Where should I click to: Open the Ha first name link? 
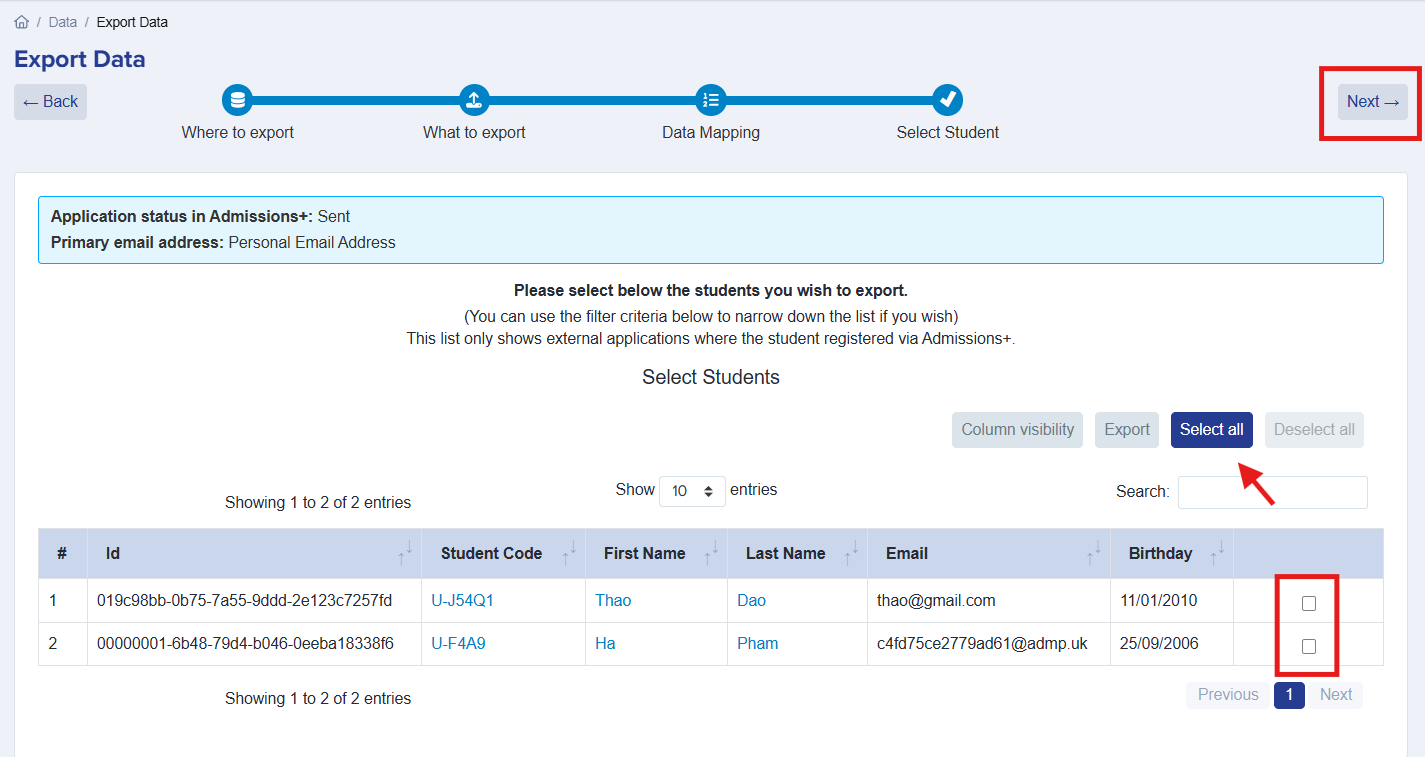605,644
